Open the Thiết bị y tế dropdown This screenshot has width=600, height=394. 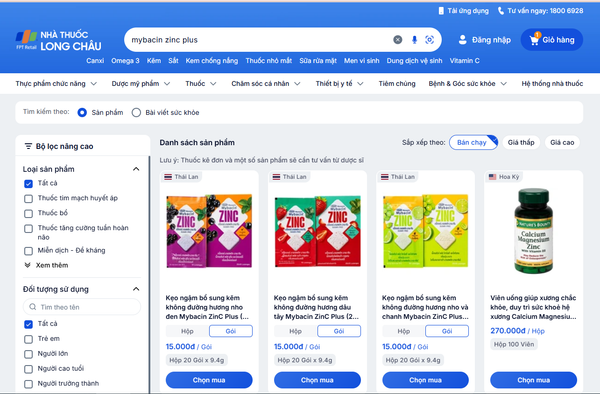339,83
